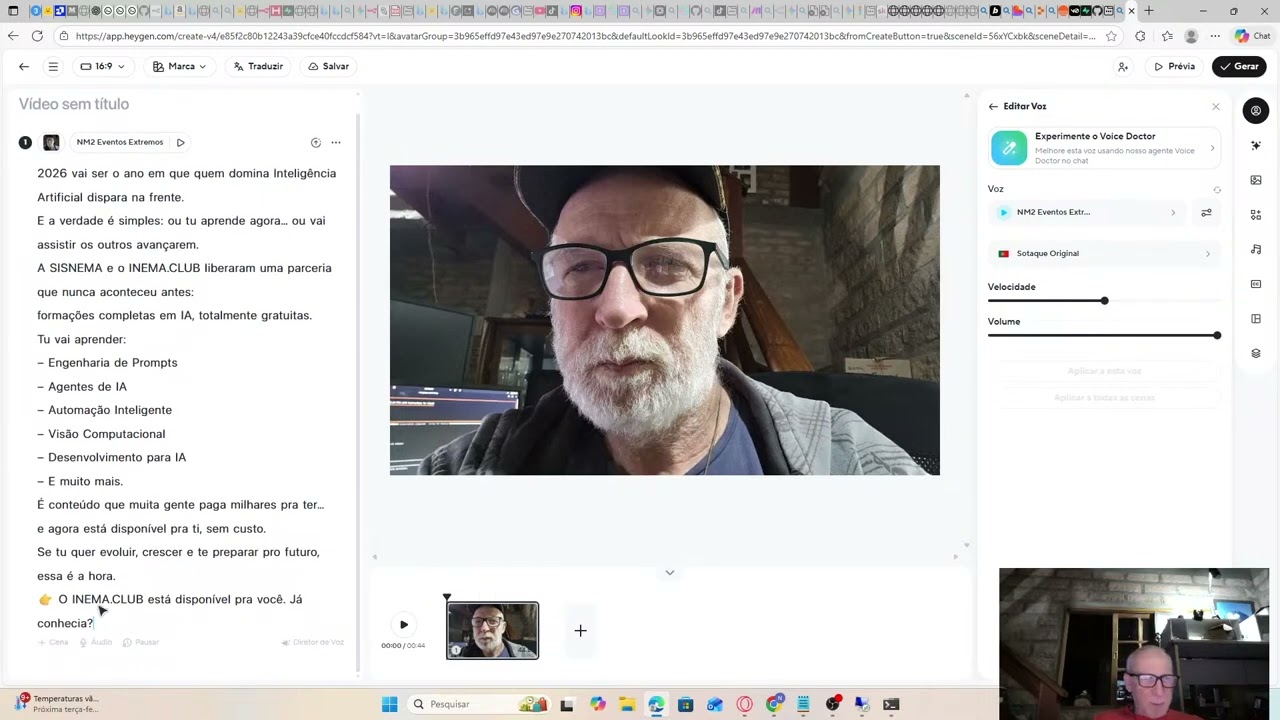Bookmark this page with the star icon

tap(1111, 36)
